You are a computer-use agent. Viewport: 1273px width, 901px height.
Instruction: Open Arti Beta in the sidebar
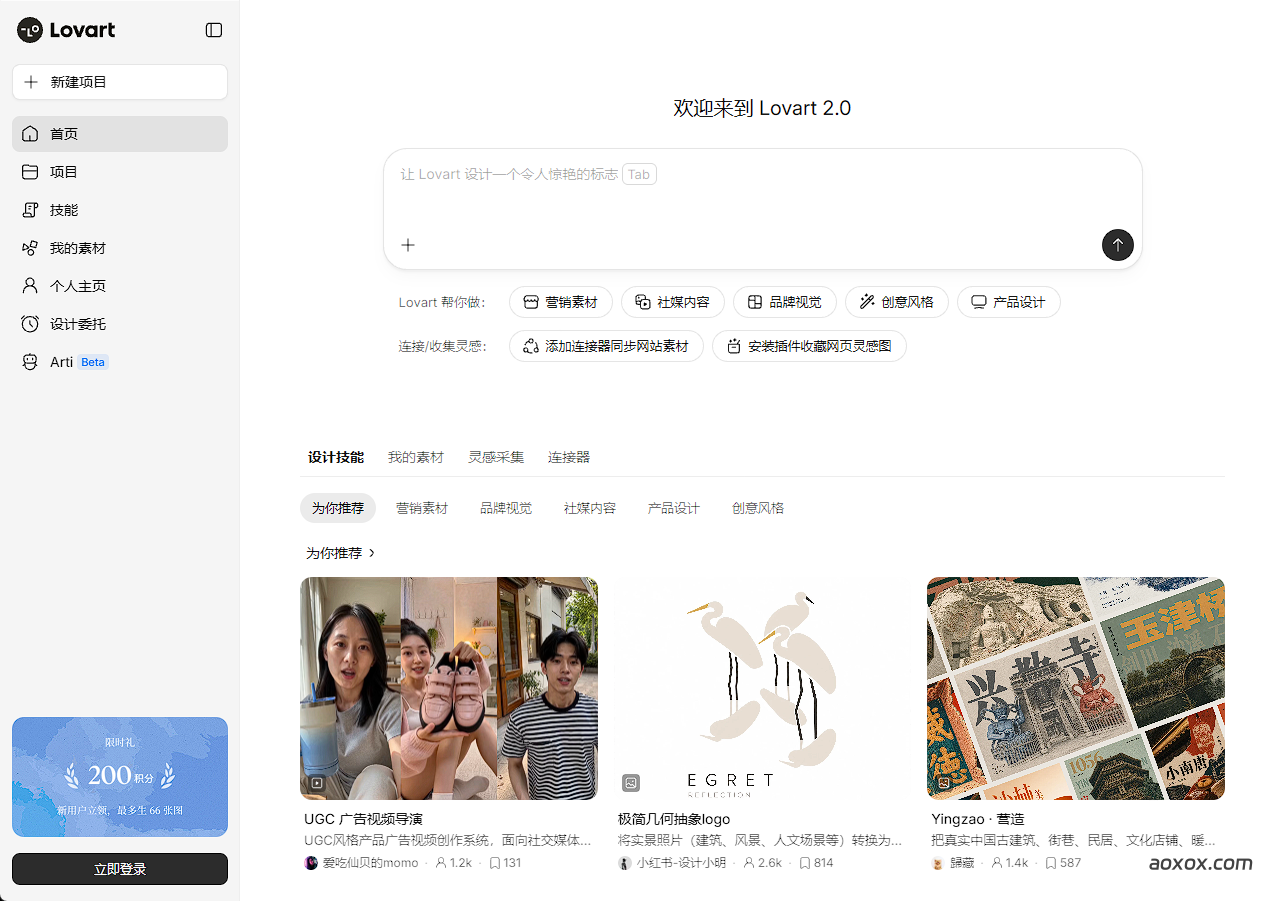[x=120, y=362]
